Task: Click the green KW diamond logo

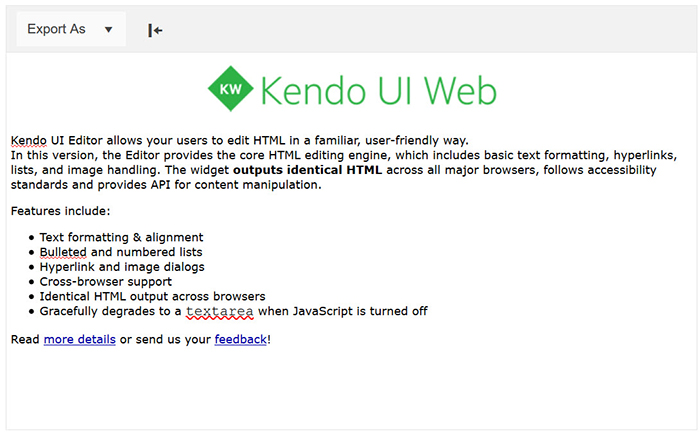Action: point(230,92)
